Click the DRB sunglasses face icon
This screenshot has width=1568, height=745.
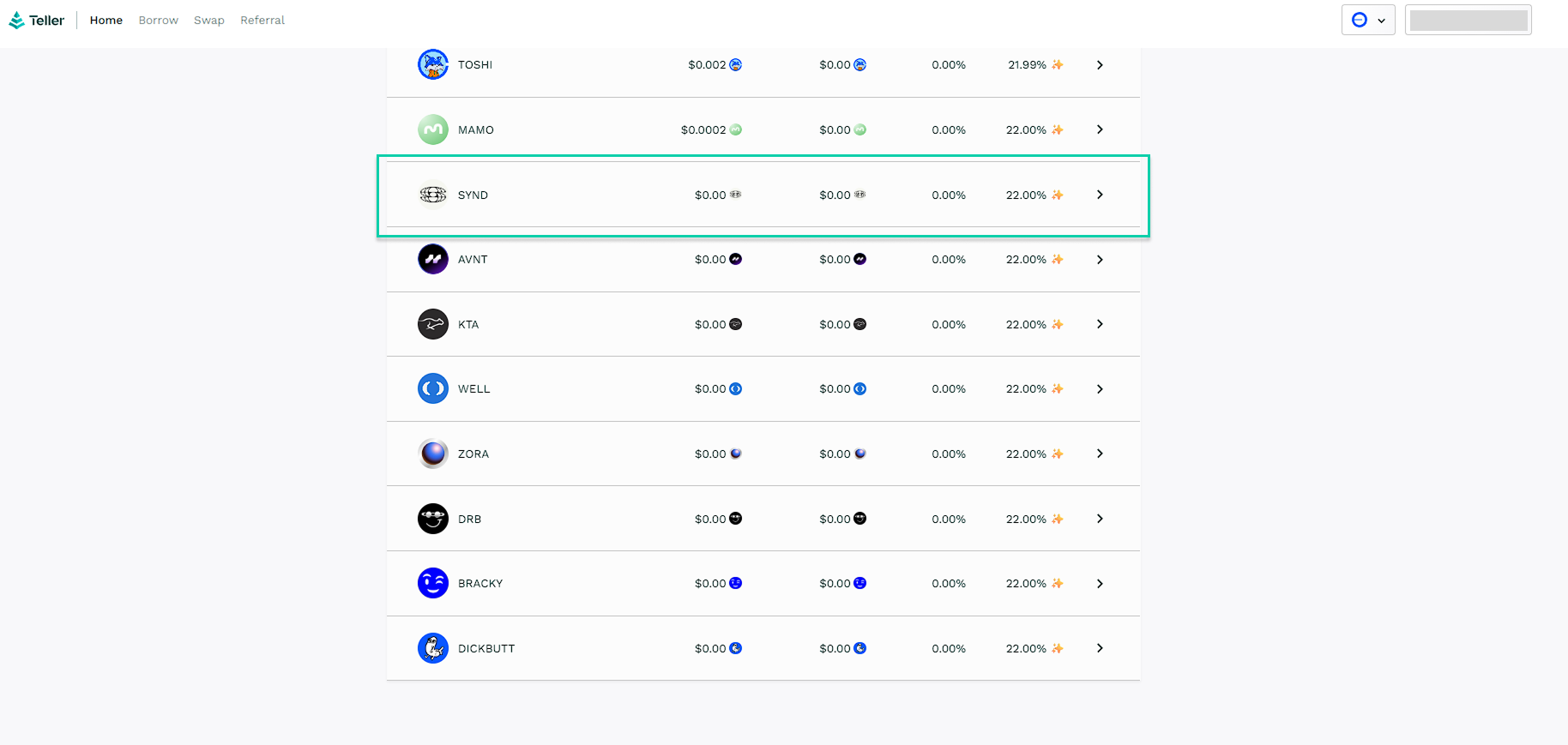tap(433, 519)
